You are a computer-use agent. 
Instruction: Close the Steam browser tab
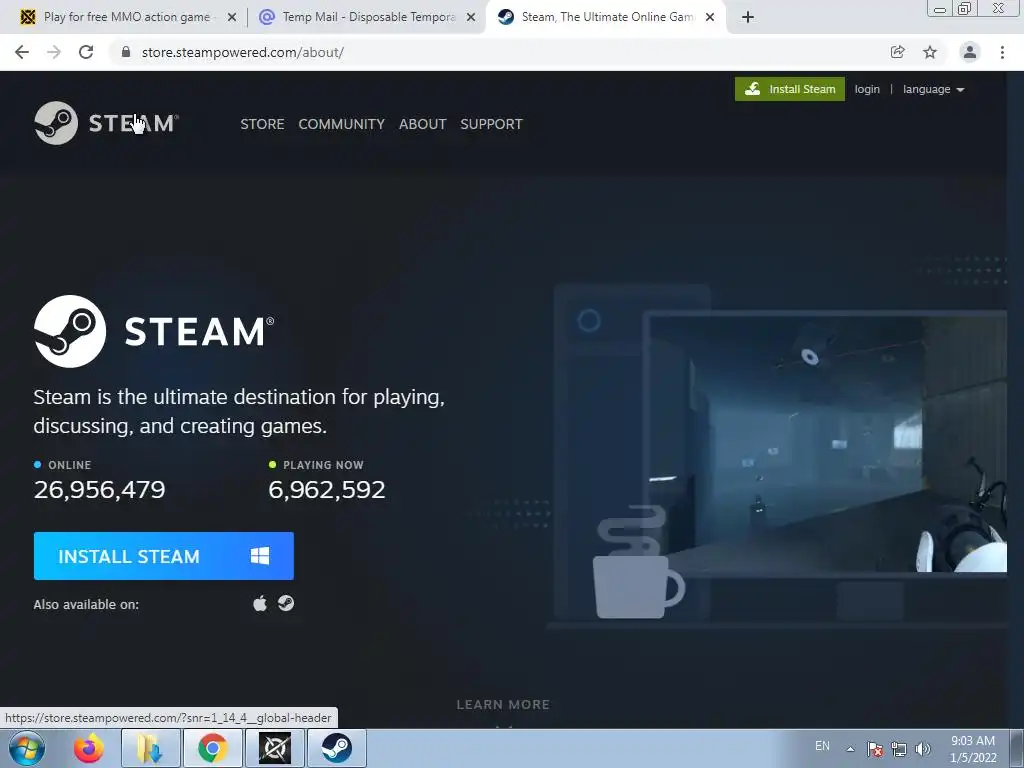(710, 18)
